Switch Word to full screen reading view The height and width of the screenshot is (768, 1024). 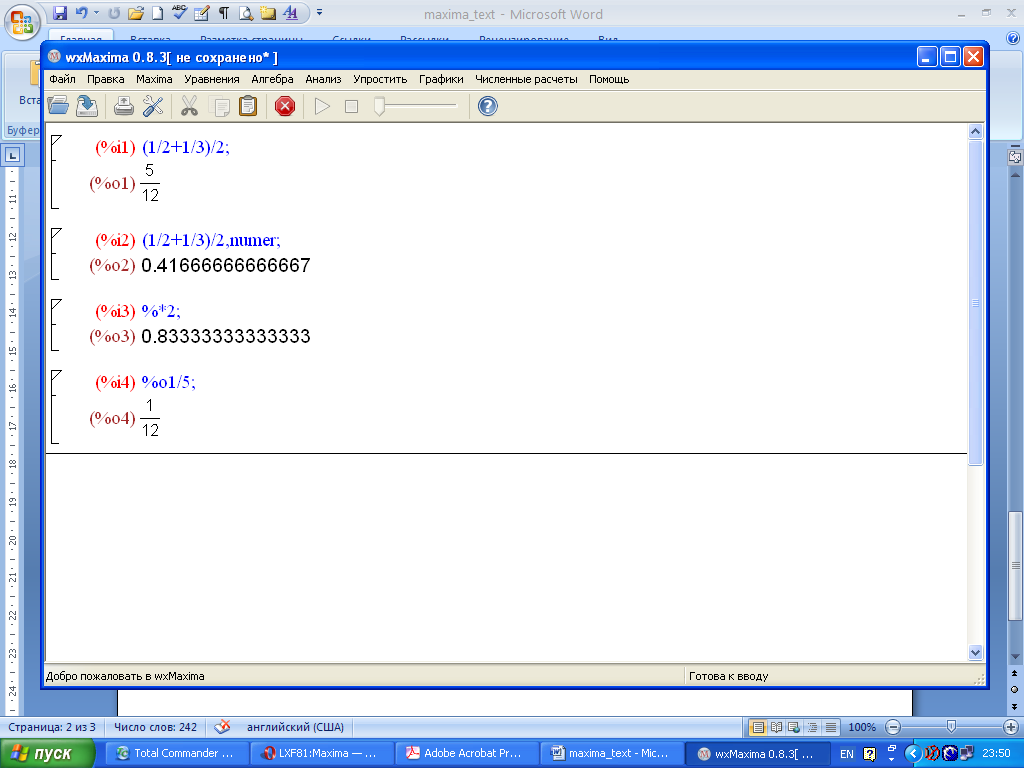[776, 727]
